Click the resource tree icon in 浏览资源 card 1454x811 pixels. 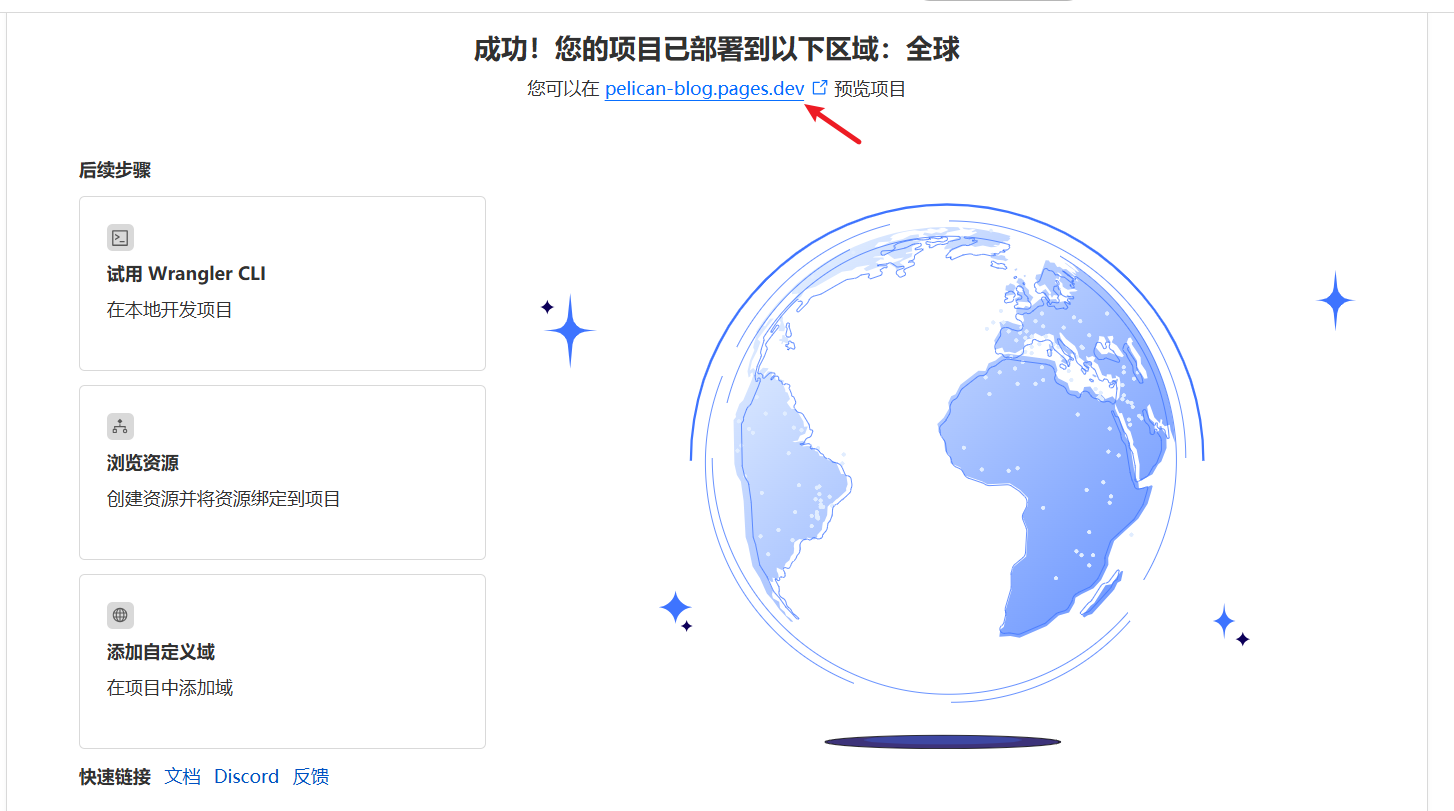(x=120, y=427)
